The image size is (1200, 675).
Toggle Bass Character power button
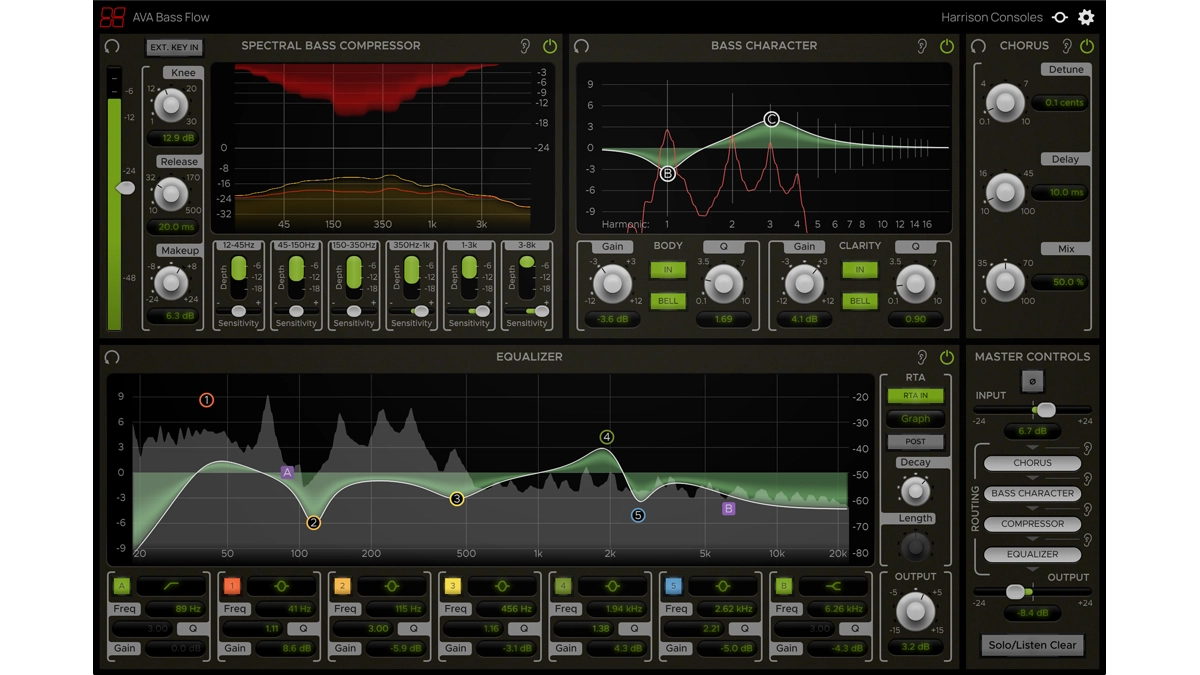pos(947,46)
